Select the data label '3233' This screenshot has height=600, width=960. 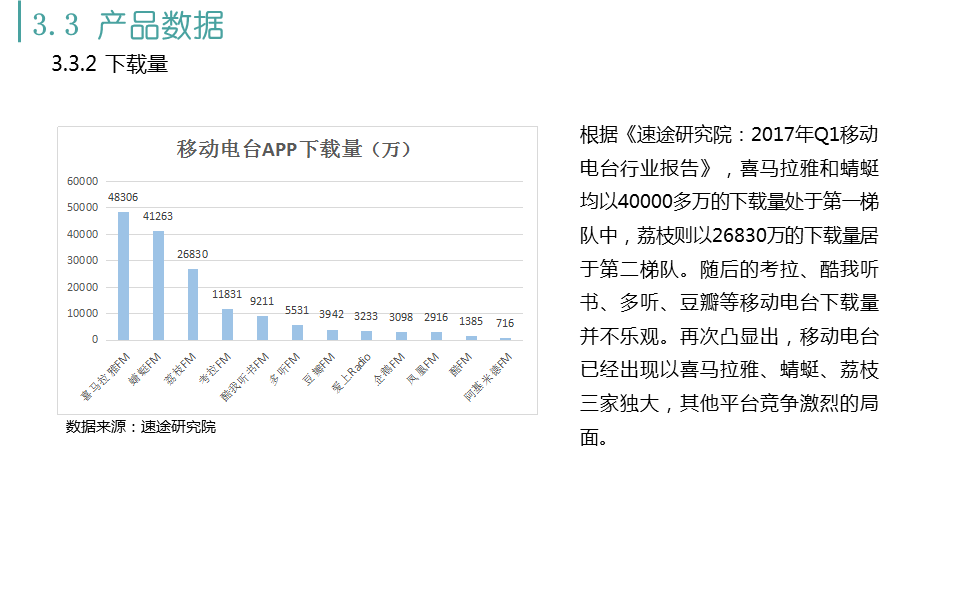pos(366,316)
